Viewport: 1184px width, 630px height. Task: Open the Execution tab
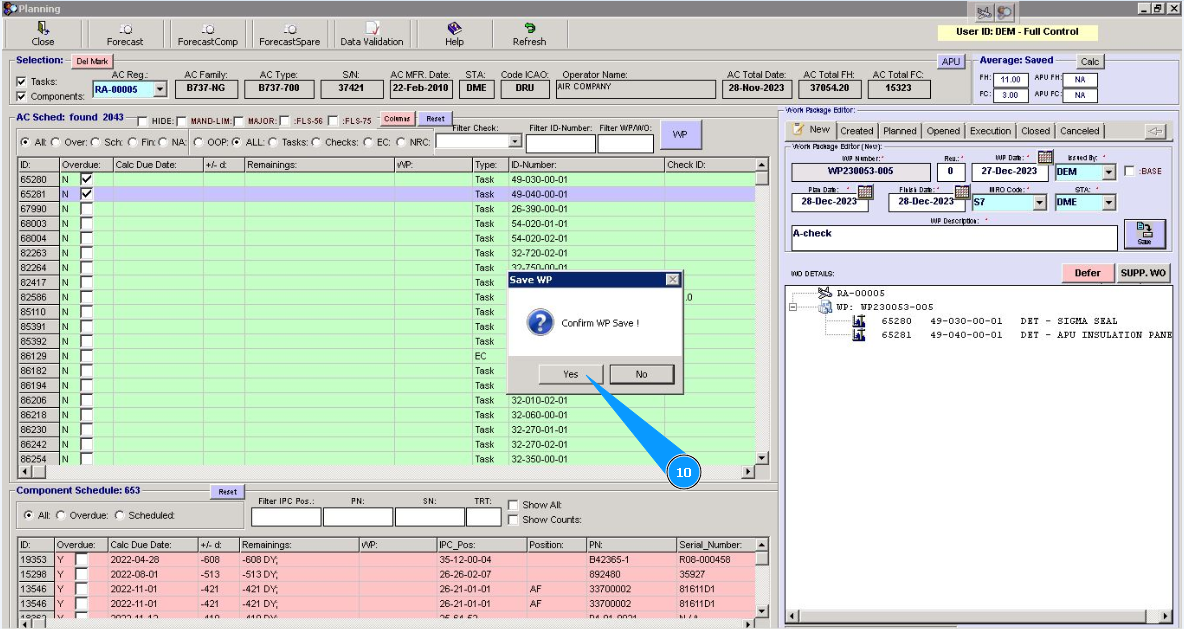[x=990, y=131]
